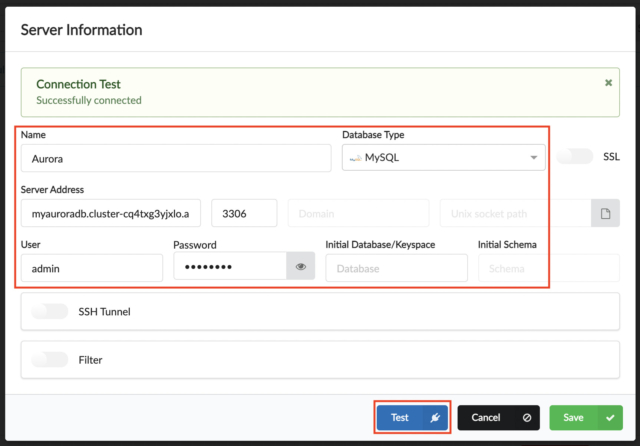The image size is (640, 446).
Task: Reveal password using the eye icon
Action: click(x=301, y=266)
